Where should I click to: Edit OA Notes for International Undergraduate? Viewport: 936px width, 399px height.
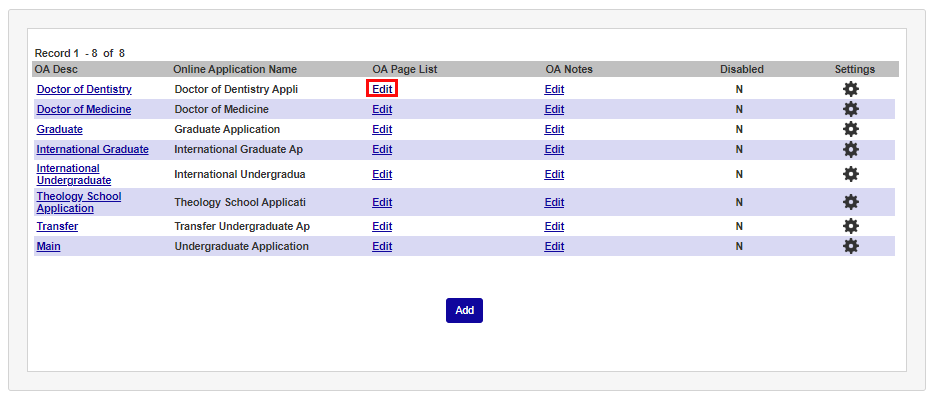[554, 174]
